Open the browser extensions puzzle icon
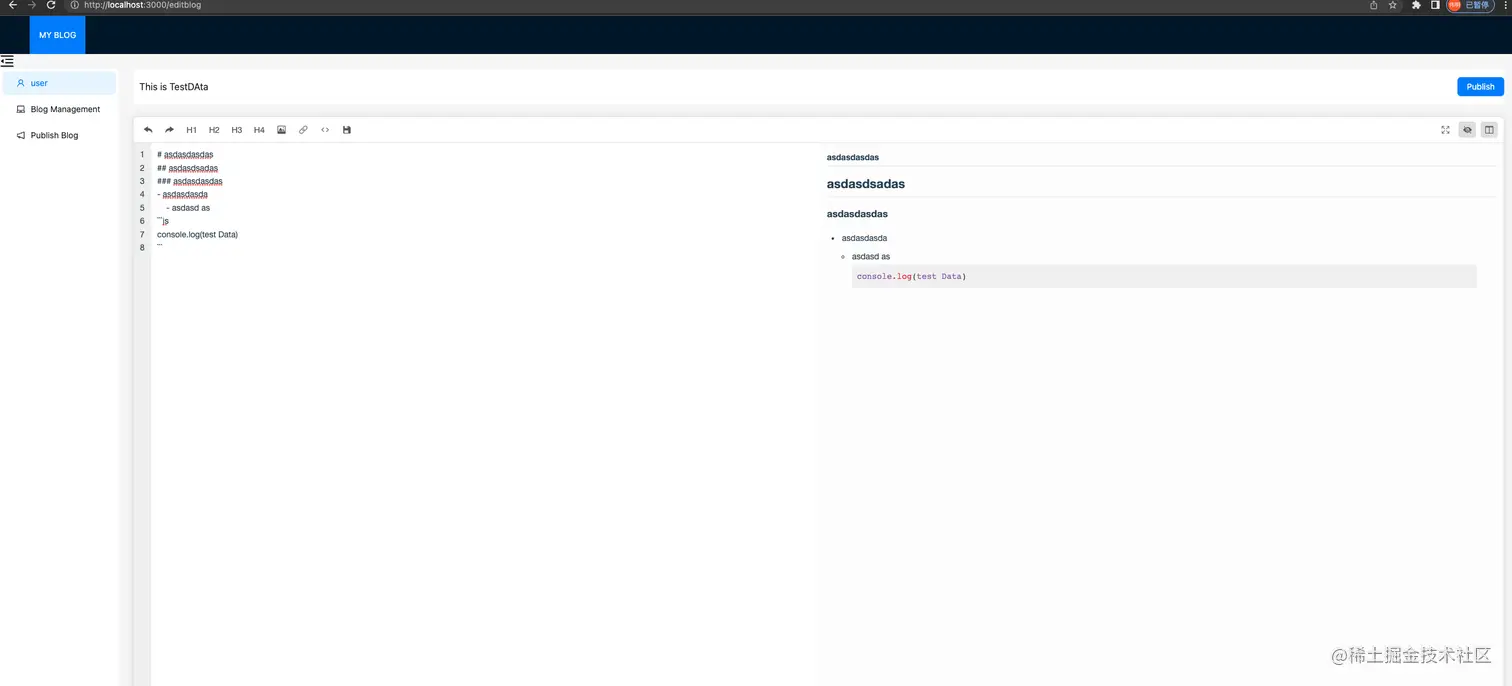 (x=1416, y=5)
